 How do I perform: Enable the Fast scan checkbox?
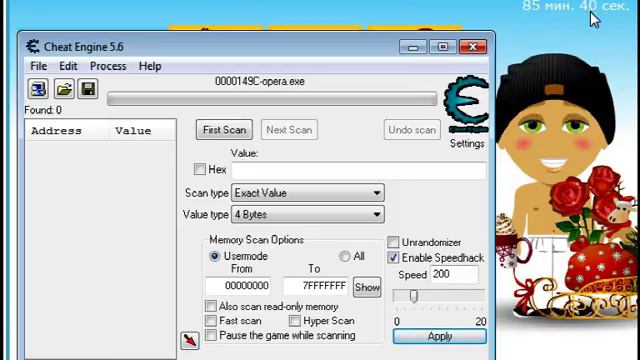click(211, 320)
